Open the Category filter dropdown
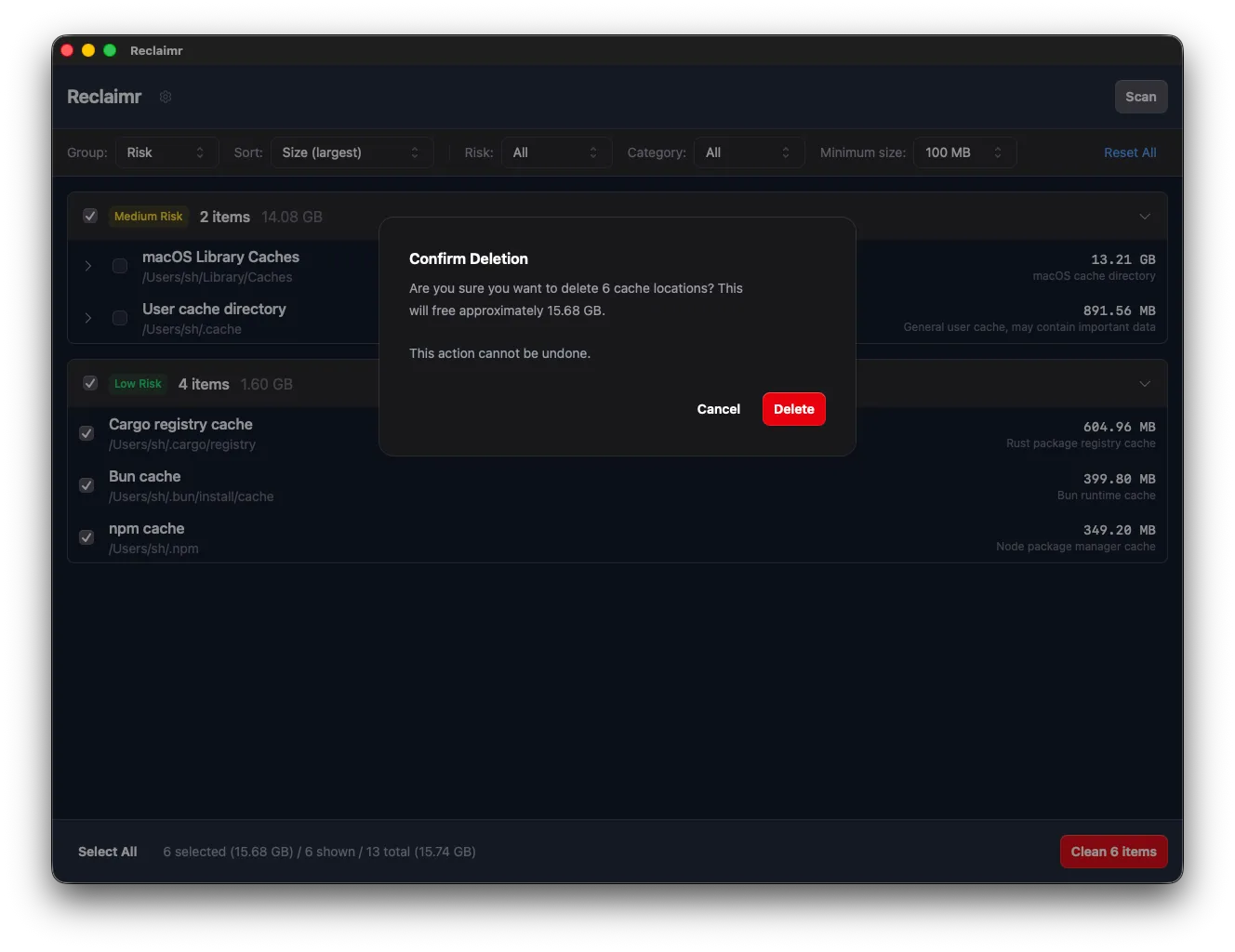Image resolution: width=1235 pixels, height=952 pixels. click(749, 152)
